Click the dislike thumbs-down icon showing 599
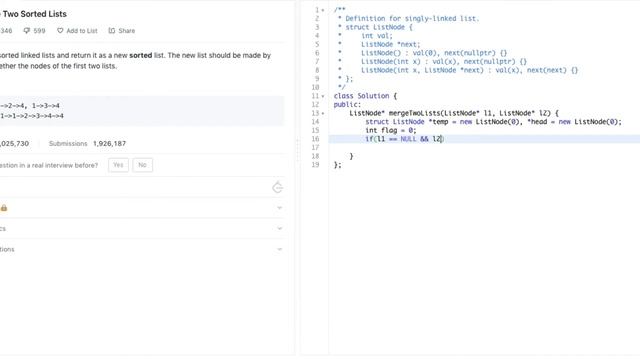Viewport: 640px width, 360px height. [27, 31]
